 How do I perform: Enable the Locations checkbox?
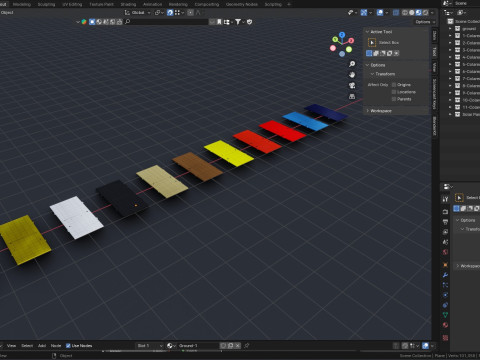click(394, 92)
